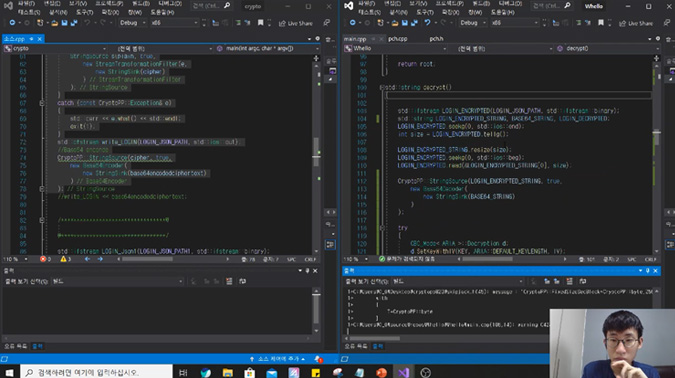This screenshot has width=675, height=378.
Task: Click the Windows Start button
Action: pyautogui.click(x=9, y=372)
